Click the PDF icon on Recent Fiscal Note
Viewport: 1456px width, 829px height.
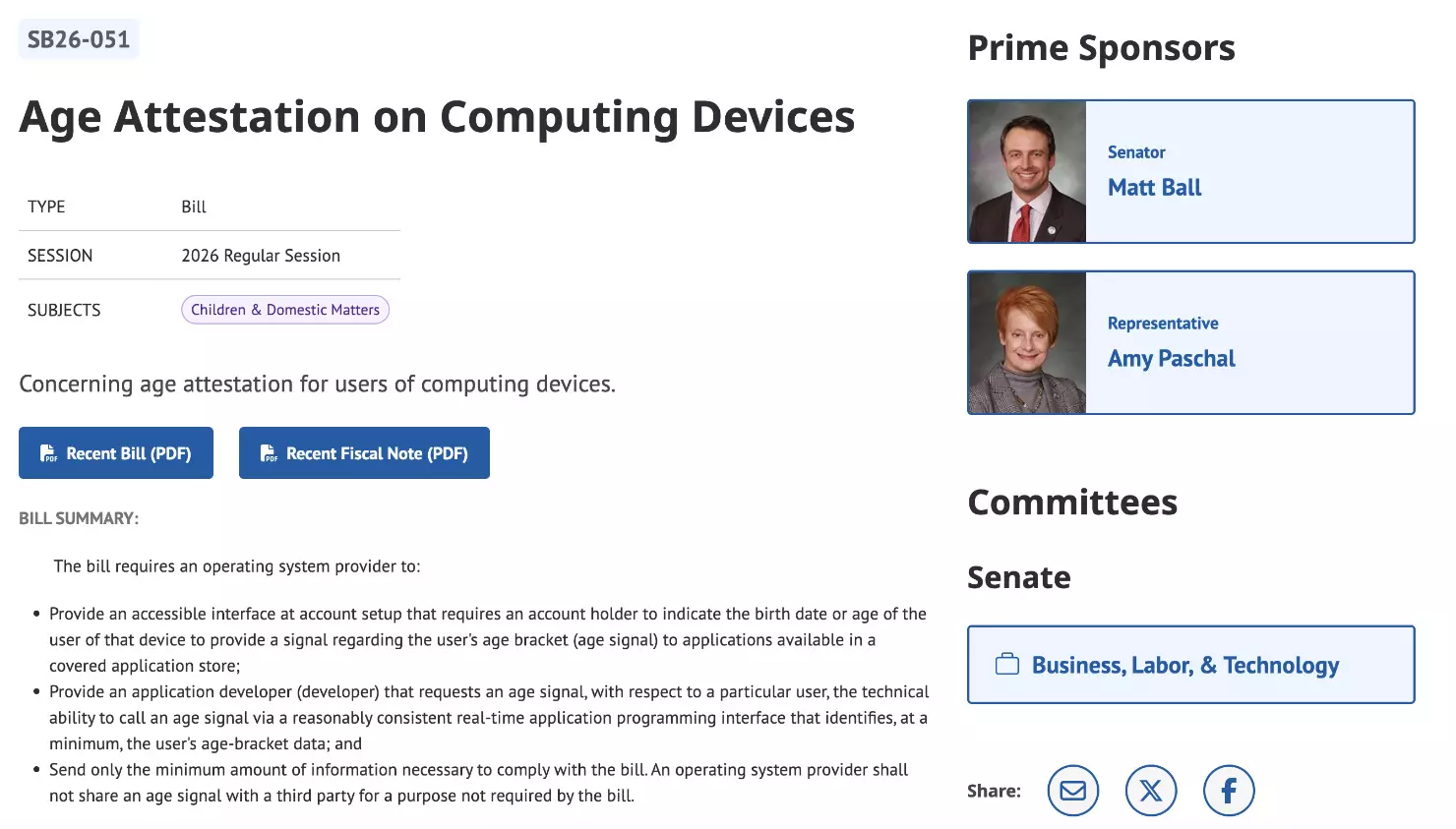click(269, 453)
